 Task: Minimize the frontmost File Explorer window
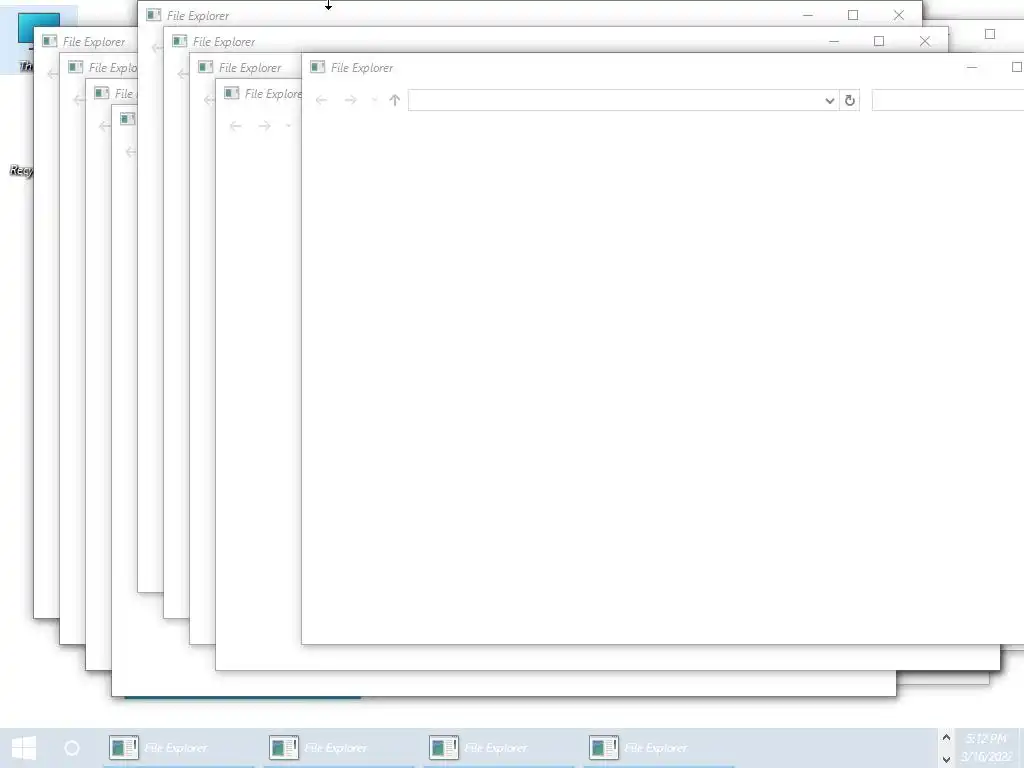coord(972,67)
